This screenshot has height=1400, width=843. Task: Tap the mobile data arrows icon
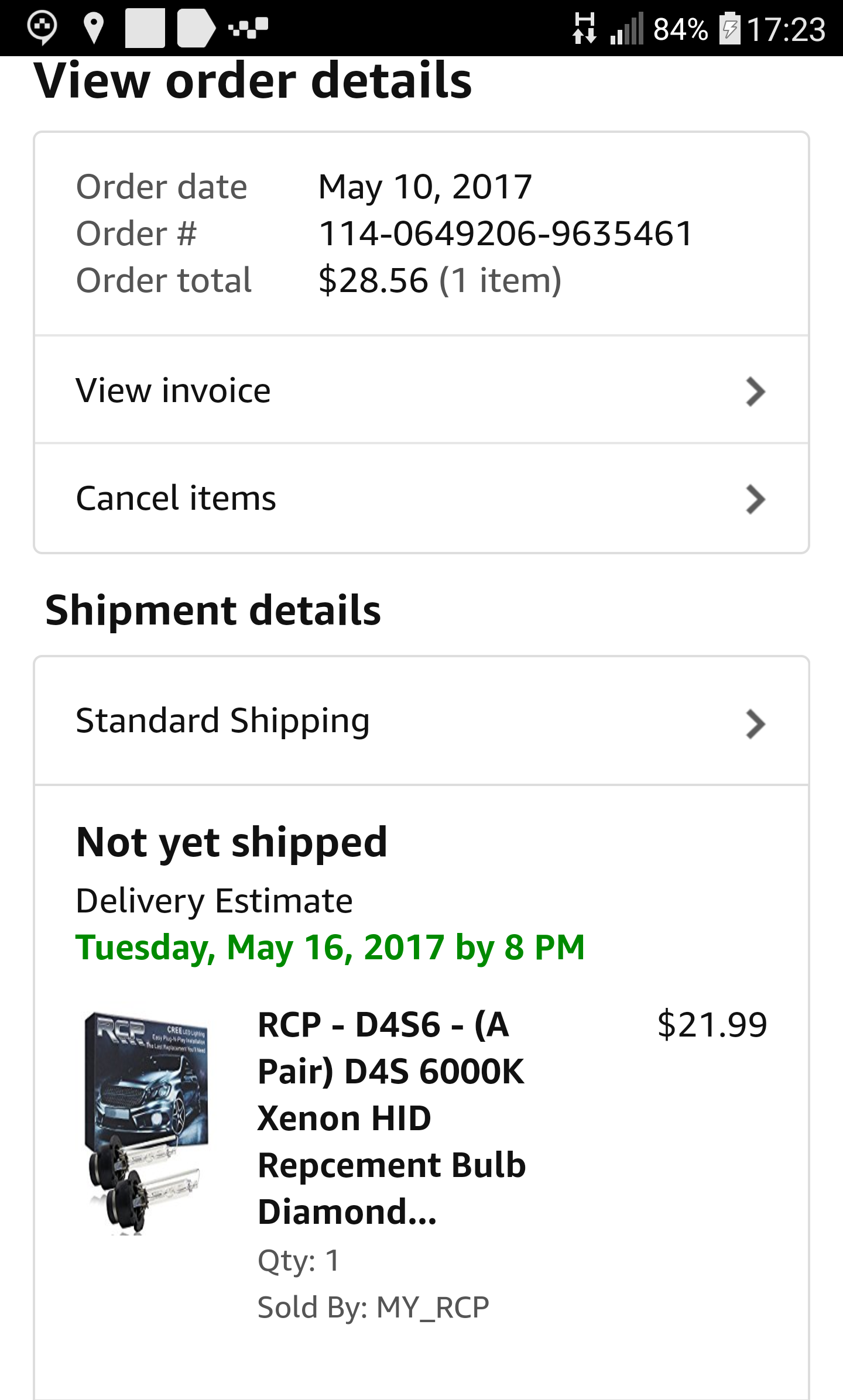584,28
